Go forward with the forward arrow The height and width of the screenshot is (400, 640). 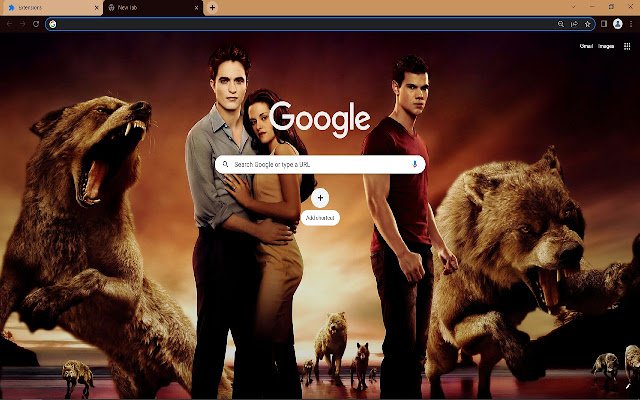coord(22,24)
